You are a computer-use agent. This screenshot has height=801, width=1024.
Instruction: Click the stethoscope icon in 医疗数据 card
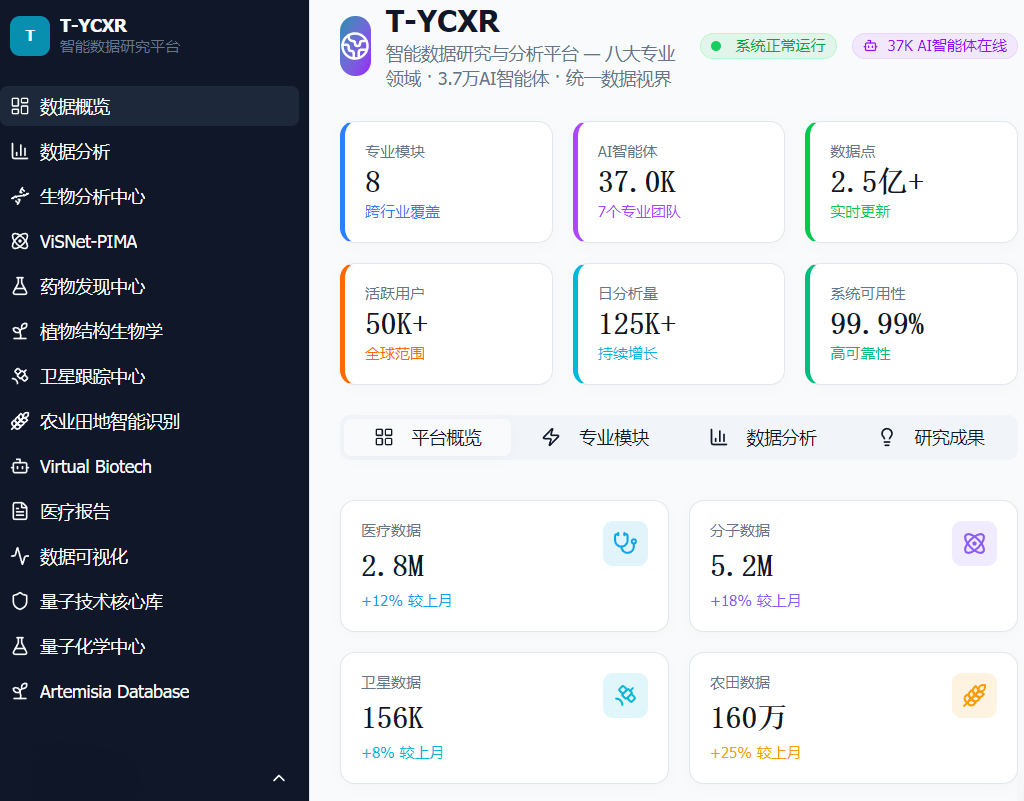[x=626, y=543]
